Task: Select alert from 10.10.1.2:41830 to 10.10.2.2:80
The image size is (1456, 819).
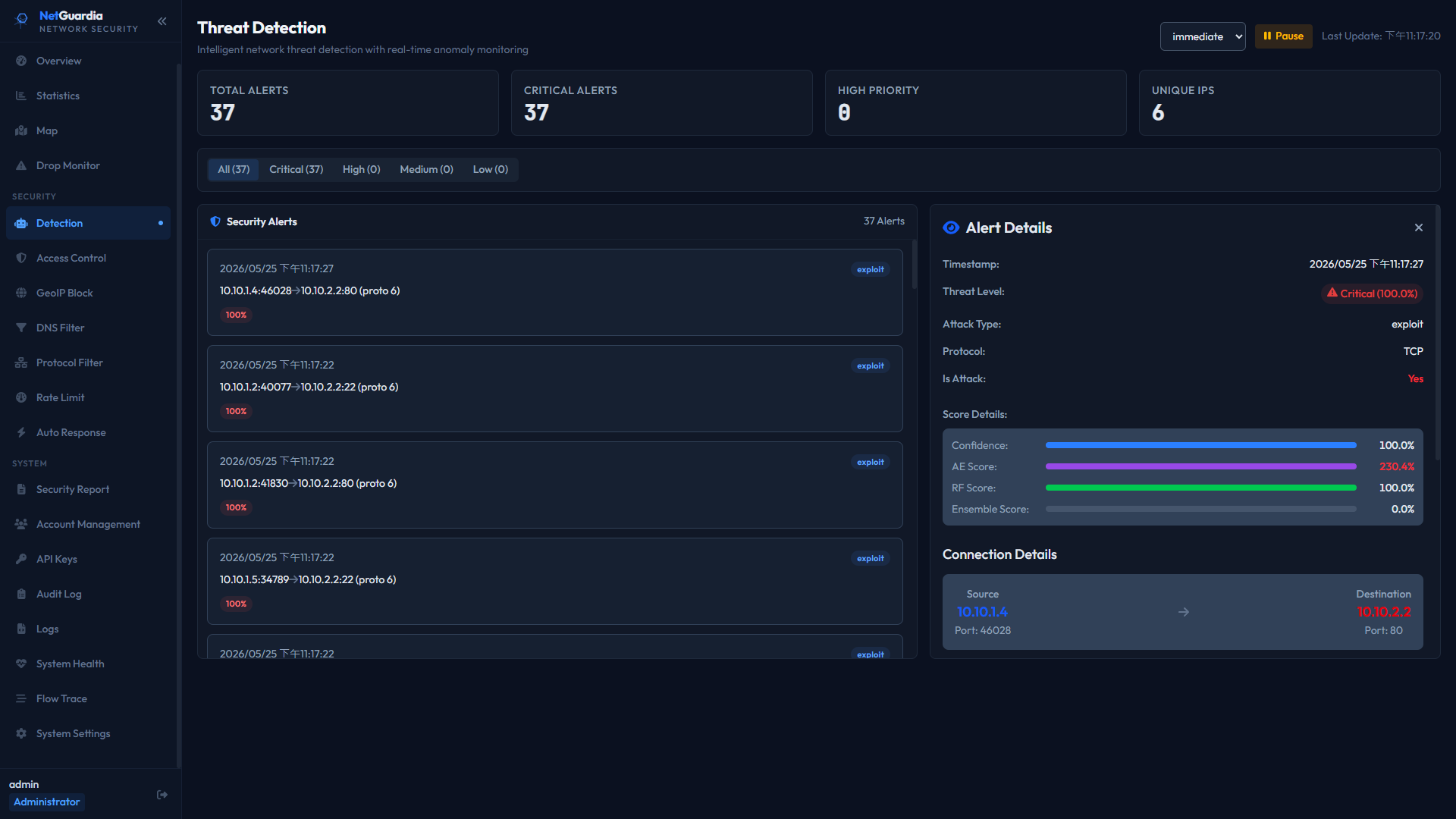Action: tap(555, 485)
